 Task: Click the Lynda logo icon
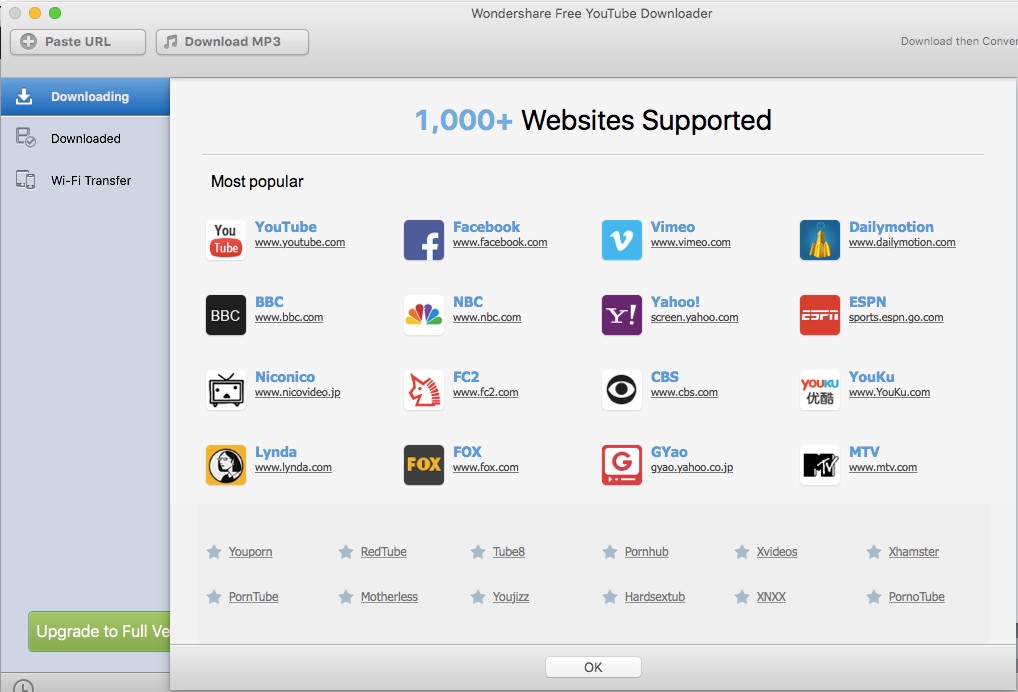tap(226, 465)
